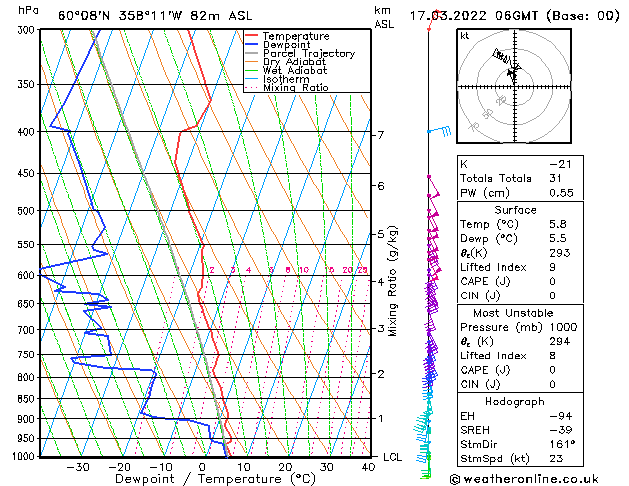
Task: Click the 400 hPa pressure label
Action: (x=28, y=132)
